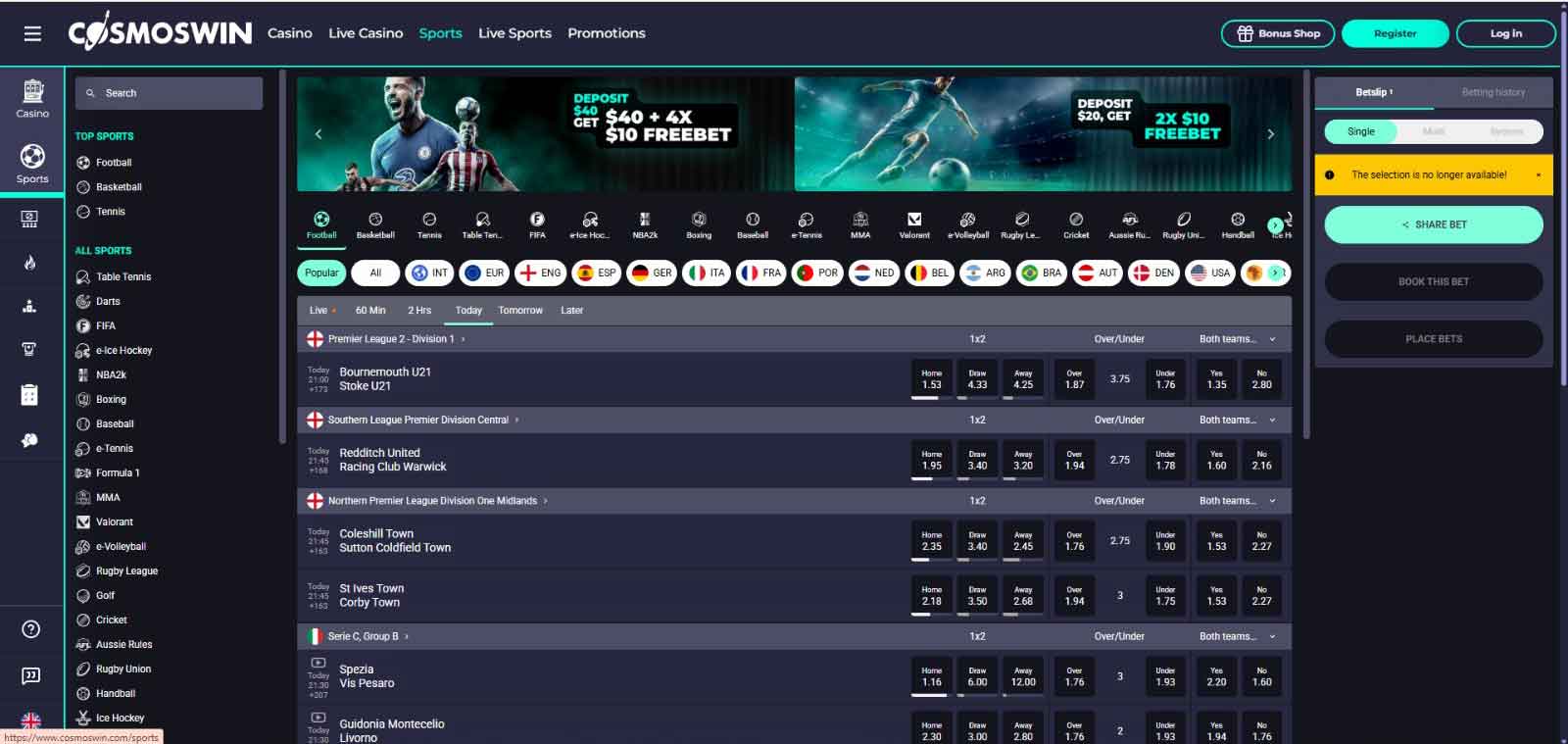This screenshot has height=744, width=1568.
Task: Select NBA2k in the sports carousel
Action: [x=645, y=224]
